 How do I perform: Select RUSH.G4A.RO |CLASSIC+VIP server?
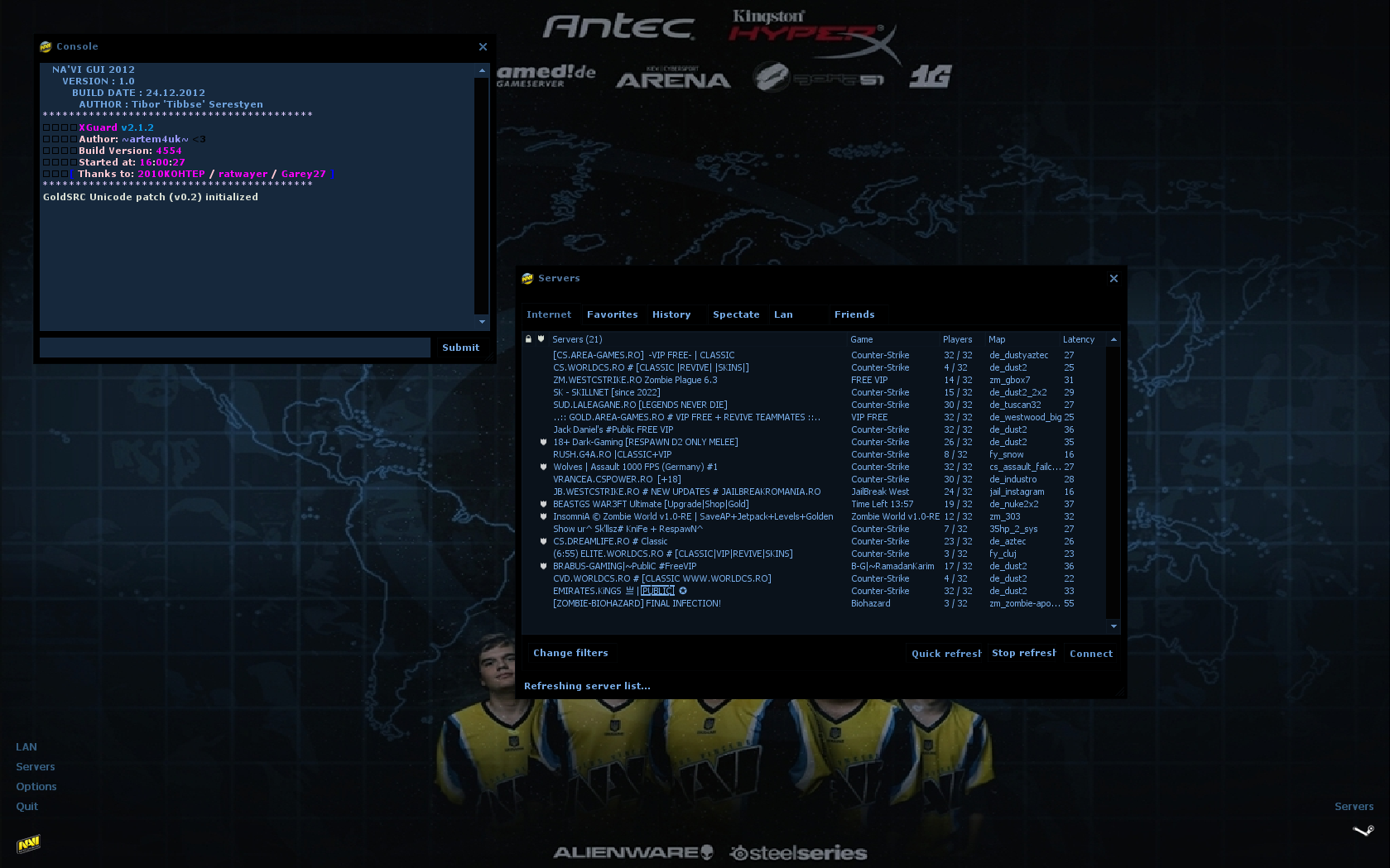click(815, 454)
